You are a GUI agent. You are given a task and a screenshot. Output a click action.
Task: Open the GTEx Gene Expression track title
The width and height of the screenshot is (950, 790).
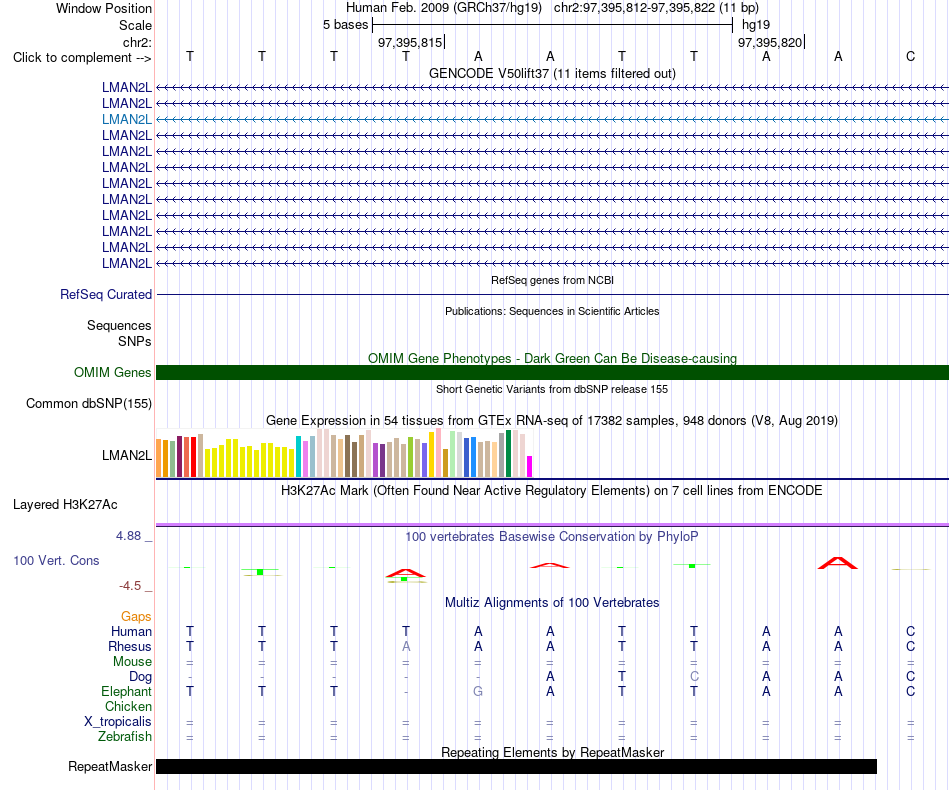(x=552, y=420)
